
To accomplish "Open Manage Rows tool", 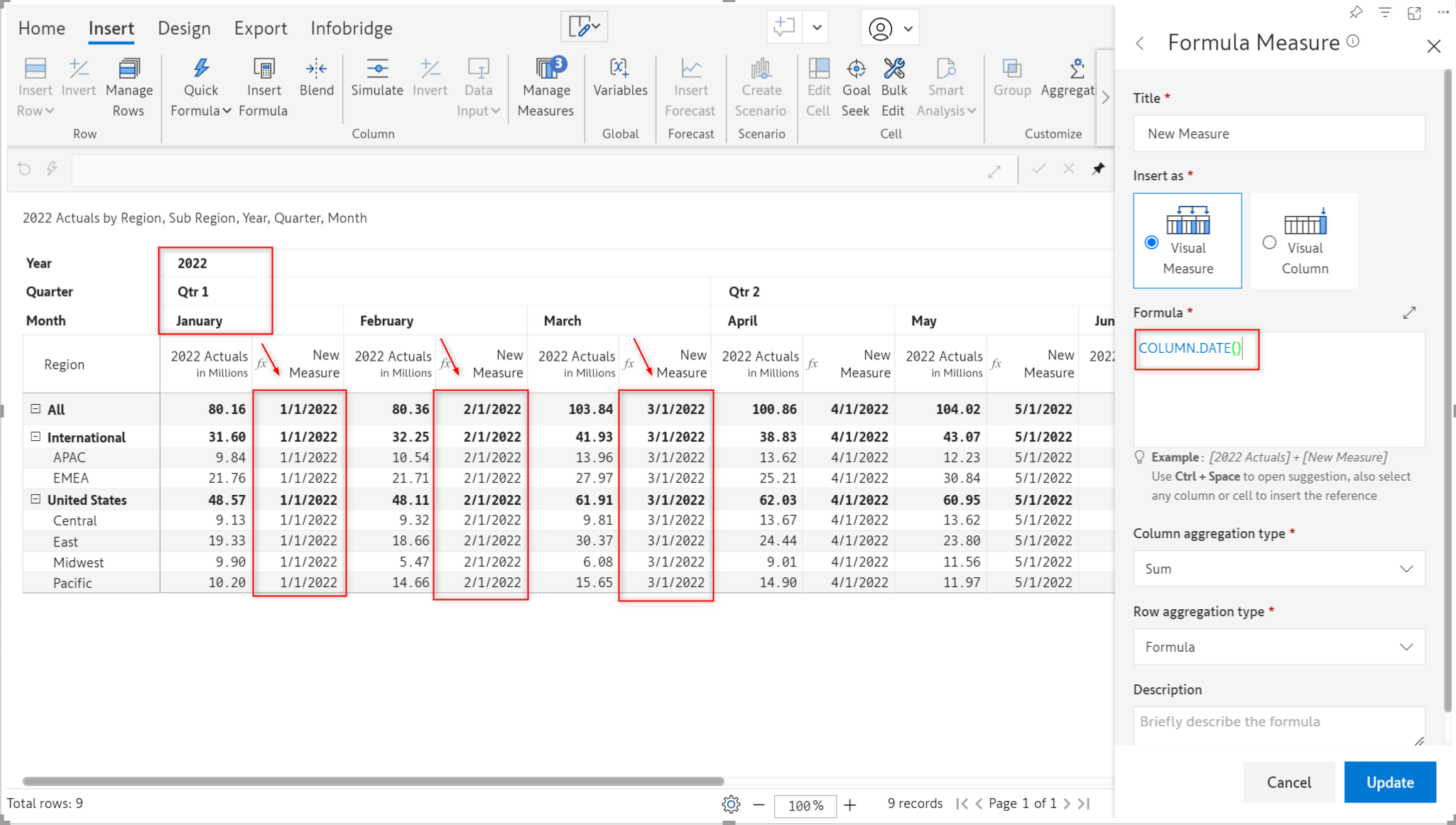I will (x=129, y=70).
